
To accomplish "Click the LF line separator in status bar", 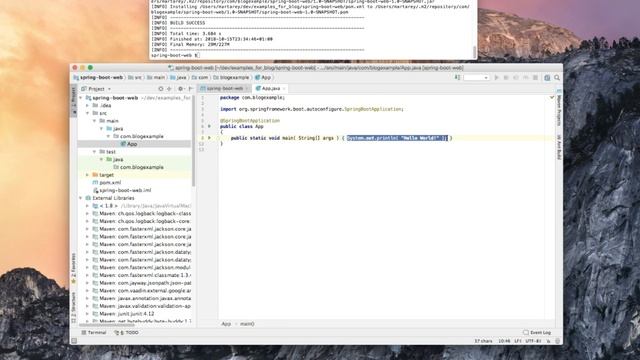I will [518, 341].
